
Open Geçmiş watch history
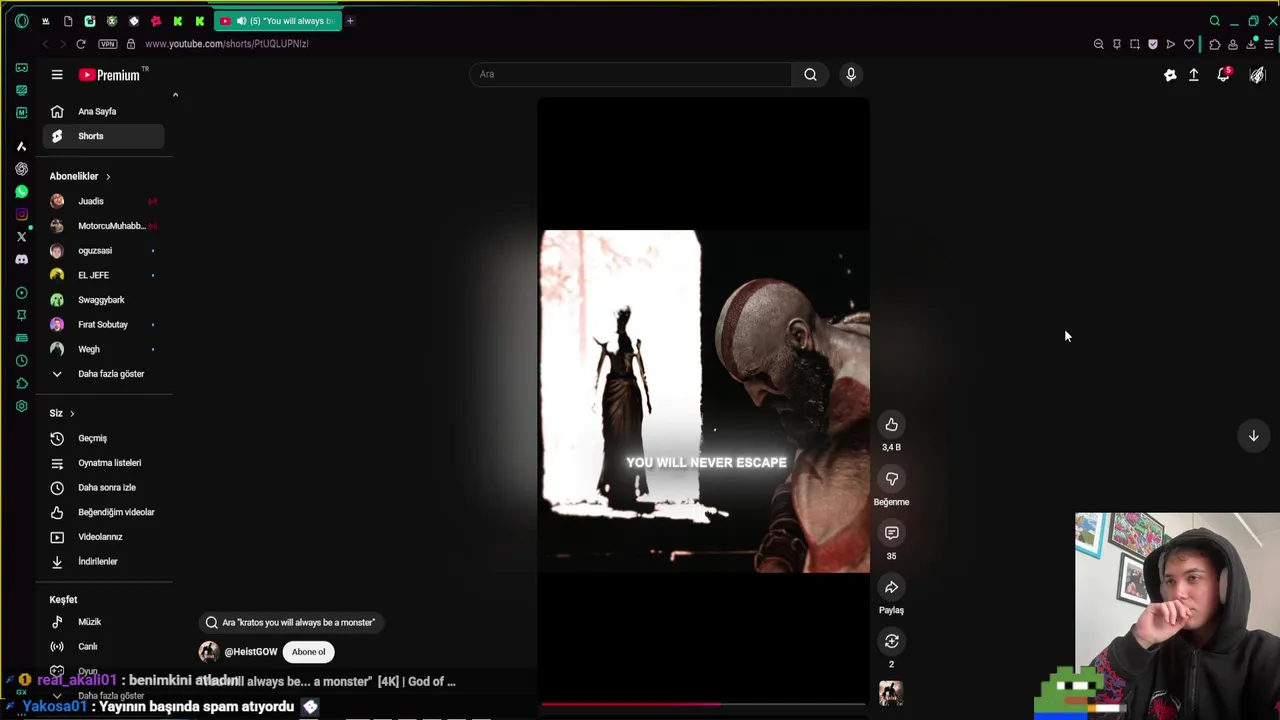pos(104,438)
